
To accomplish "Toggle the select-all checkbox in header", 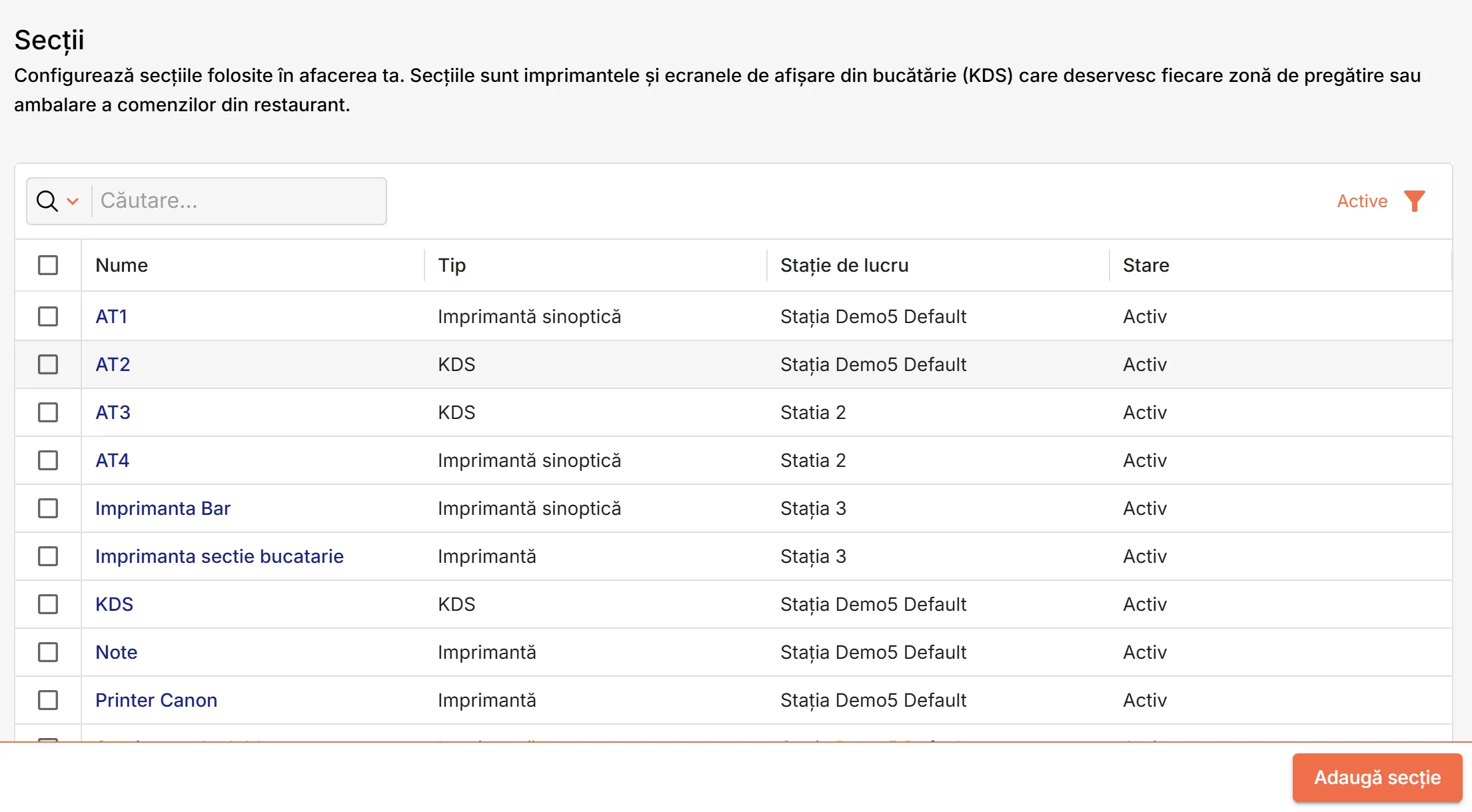I will [48, 265].
